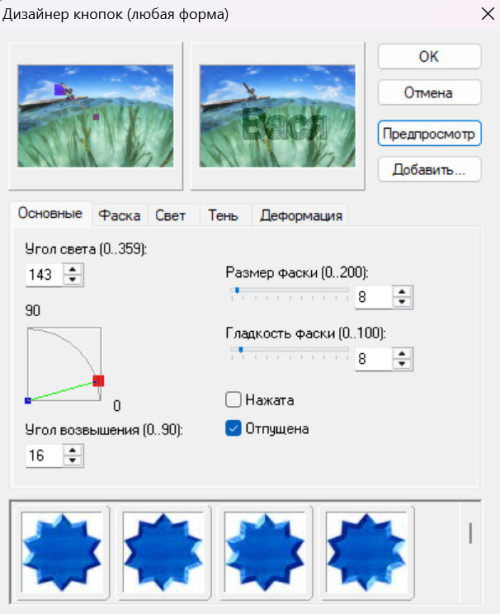Click the source image preview
Image resolution: width=500 pixels, height=614 pixels.
(96, 116)
